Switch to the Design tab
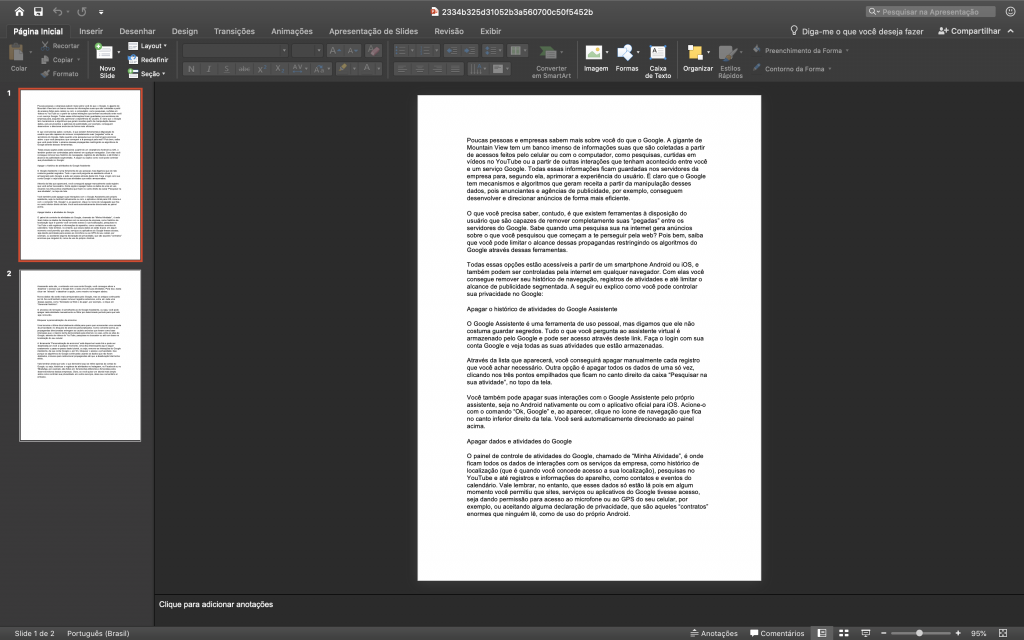Image resolution: width=1024 pixels, height=640 pixels. 185,31
